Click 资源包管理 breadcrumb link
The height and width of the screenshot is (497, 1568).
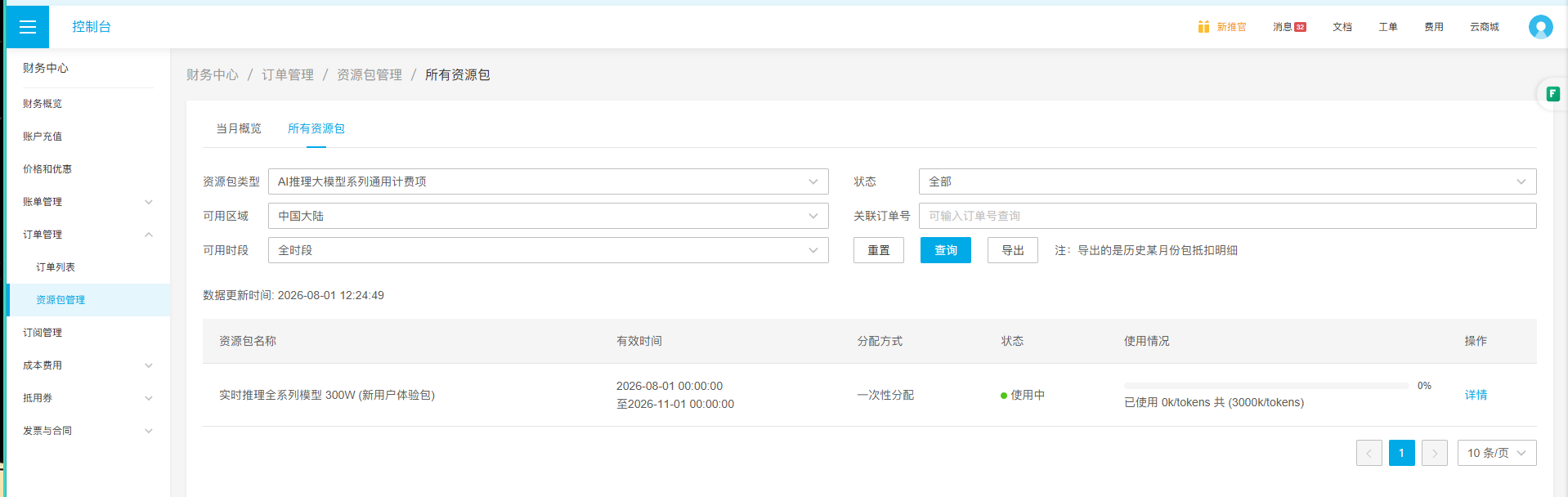click(x=370, y=74)
